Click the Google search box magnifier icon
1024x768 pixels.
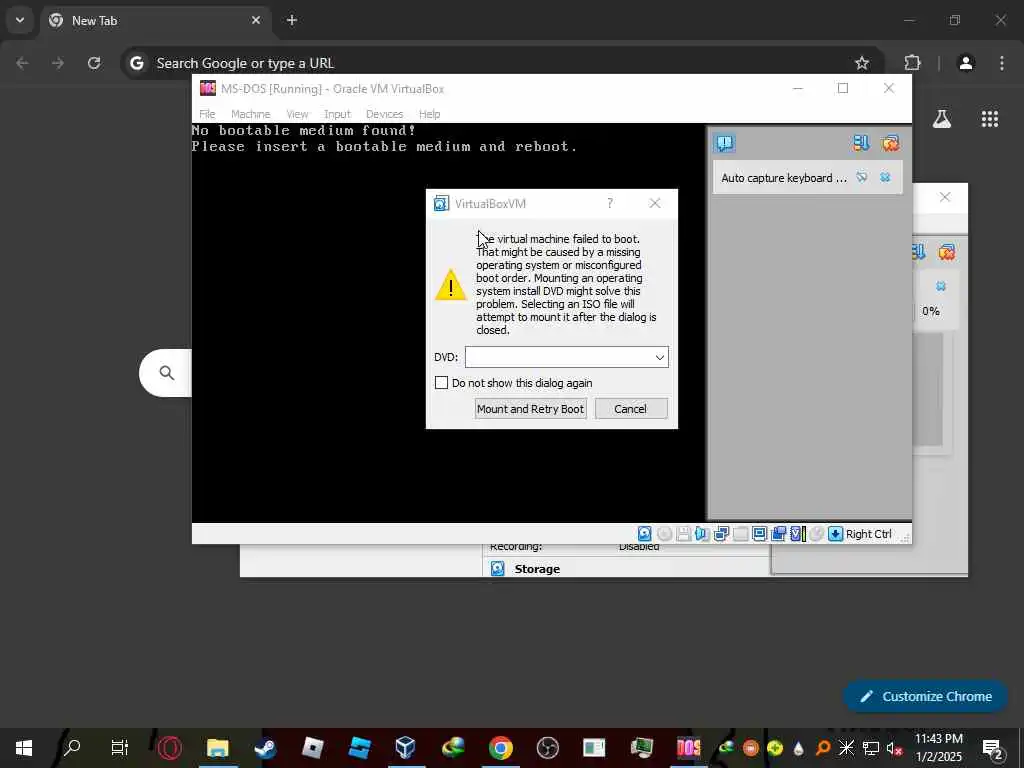click(x=167, y=372)
